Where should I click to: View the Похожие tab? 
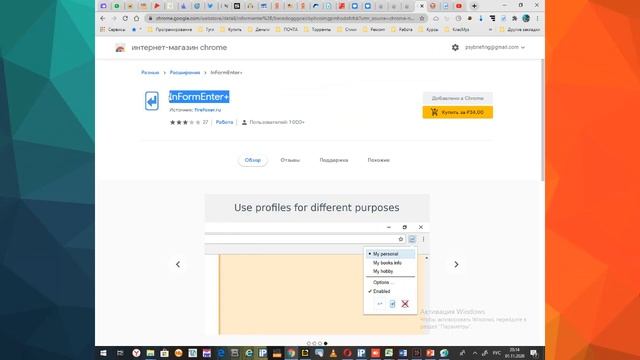[379, 160]
